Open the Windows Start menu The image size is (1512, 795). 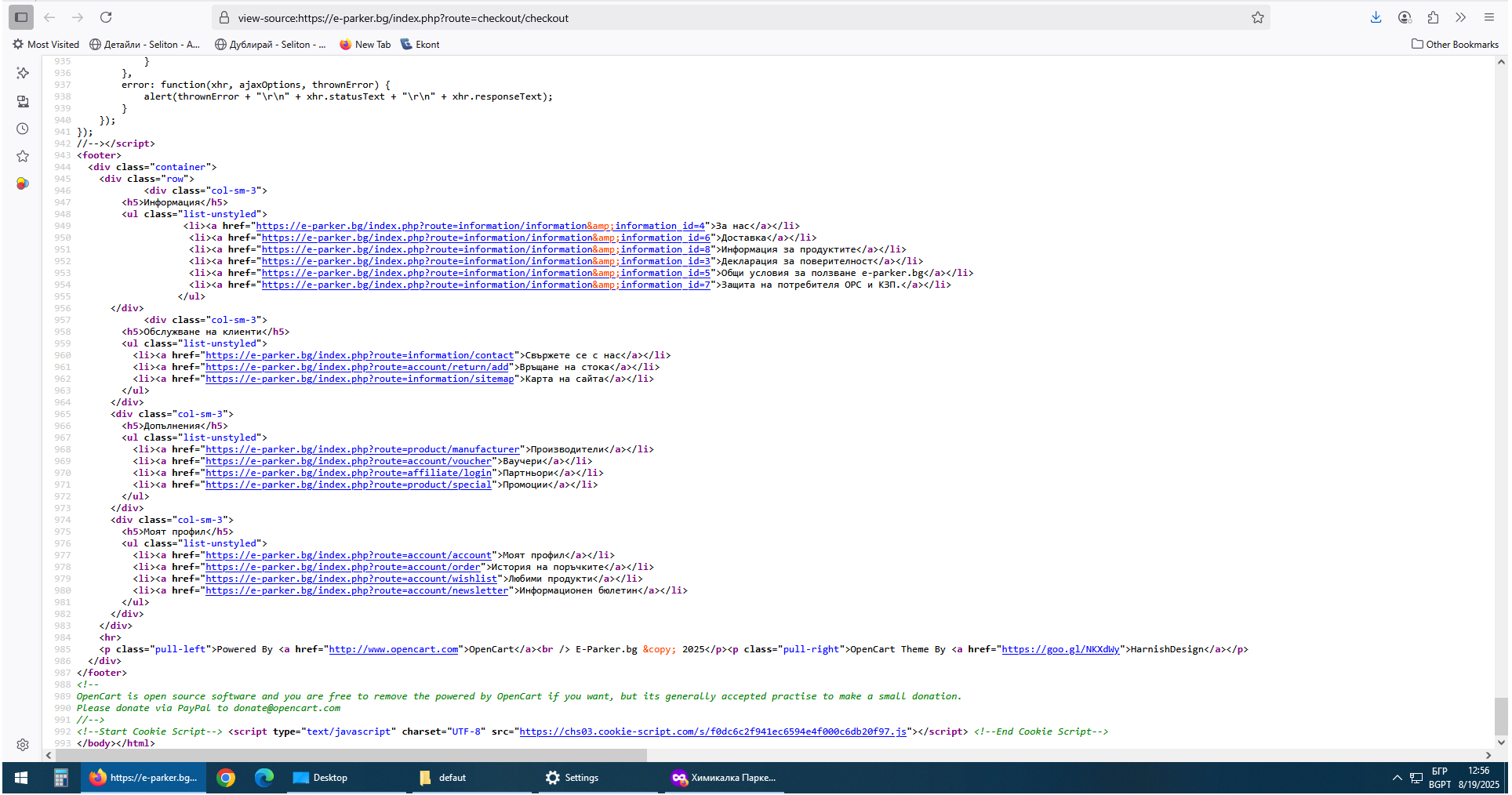tap(21, 778)
